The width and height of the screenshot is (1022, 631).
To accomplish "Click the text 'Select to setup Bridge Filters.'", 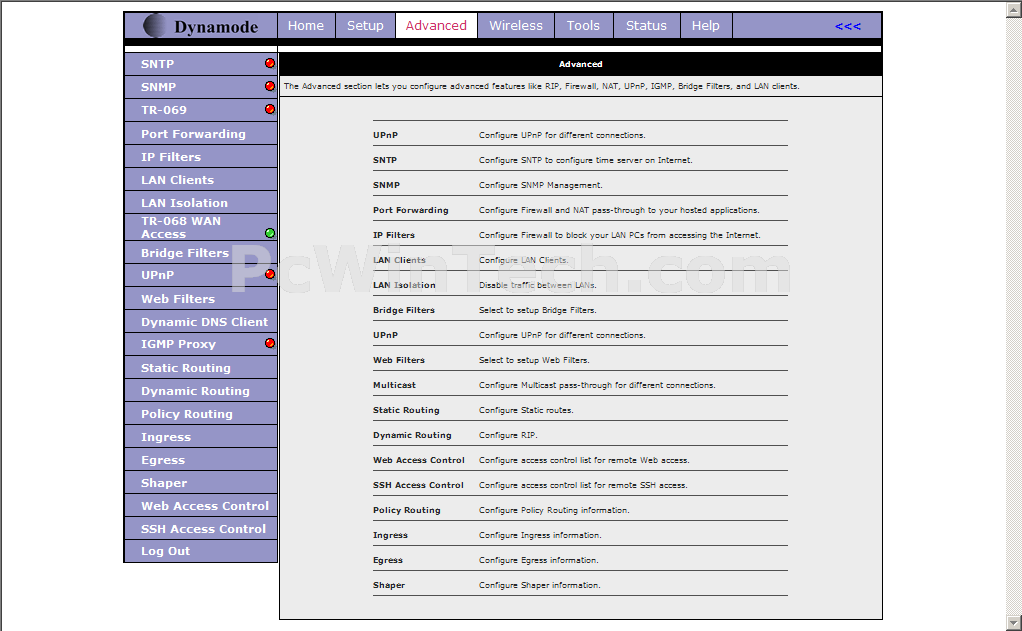I will (x=538, y=310).
